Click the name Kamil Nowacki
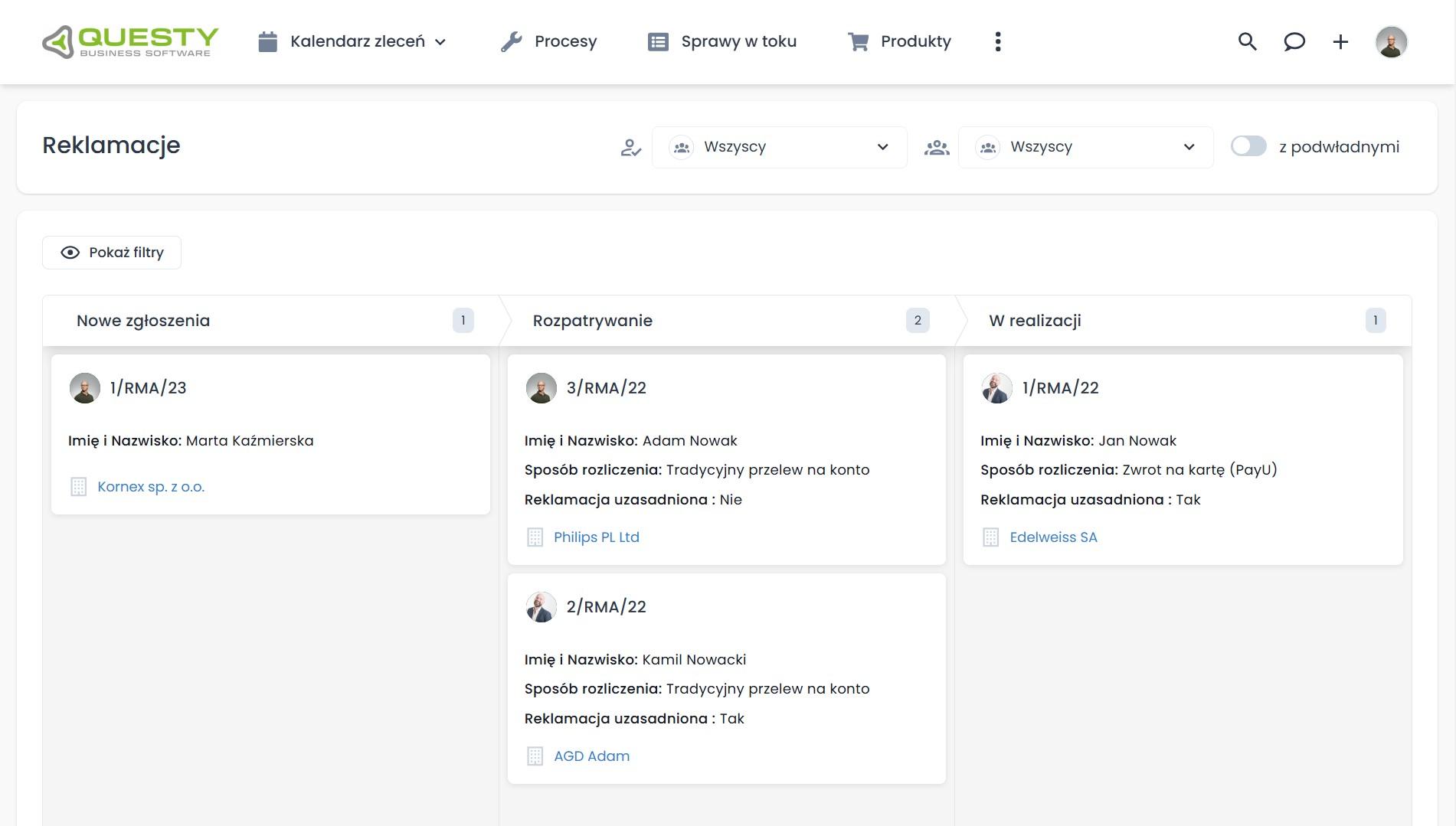Screen dimensions: 1456x826 click(694, 660)
